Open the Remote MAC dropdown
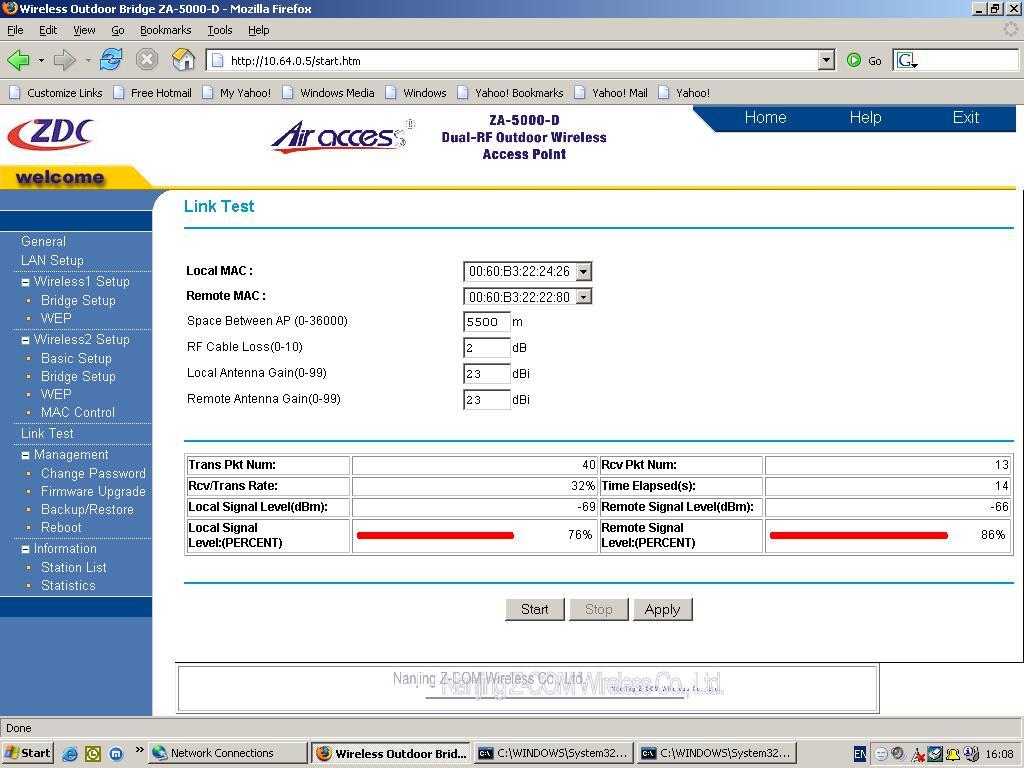 pyautogui.click(x=584, y=297)
